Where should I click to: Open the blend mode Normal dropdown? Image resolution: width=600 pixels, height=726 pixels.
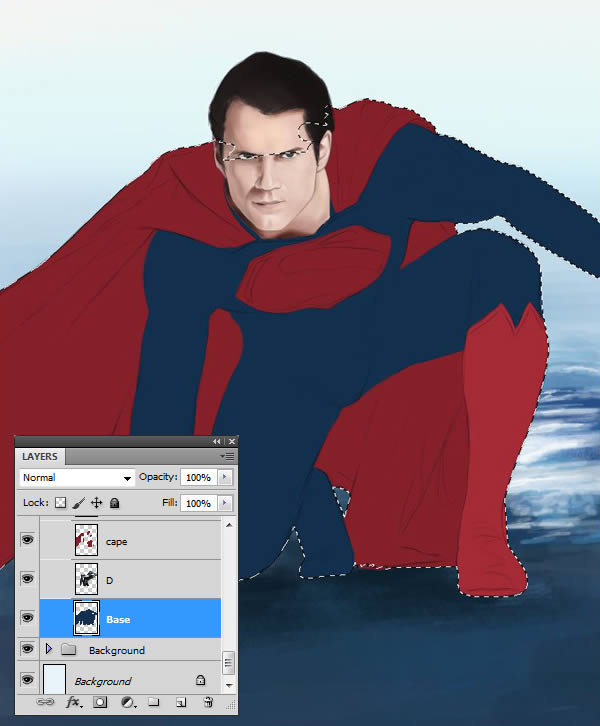77,477
